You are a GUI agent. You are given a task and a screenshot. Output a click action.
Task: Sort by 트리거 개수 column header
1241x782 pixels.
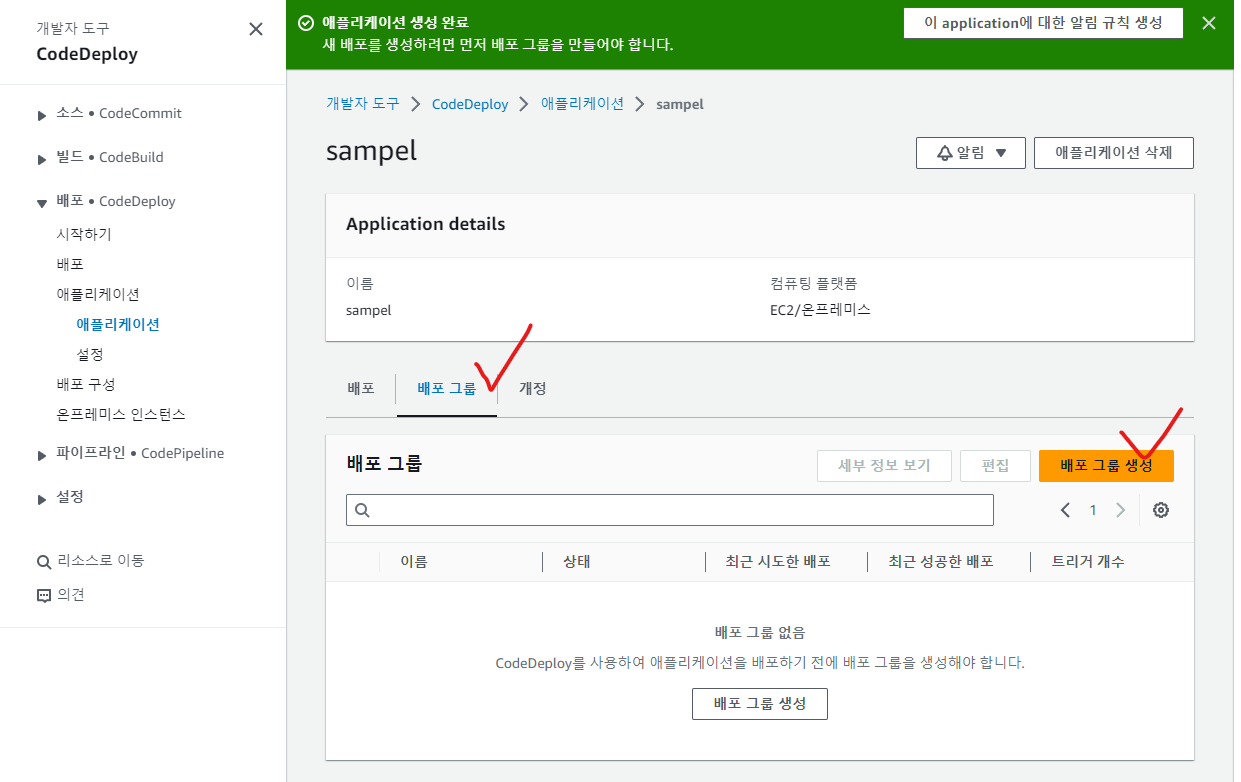tap(1088, 562)
